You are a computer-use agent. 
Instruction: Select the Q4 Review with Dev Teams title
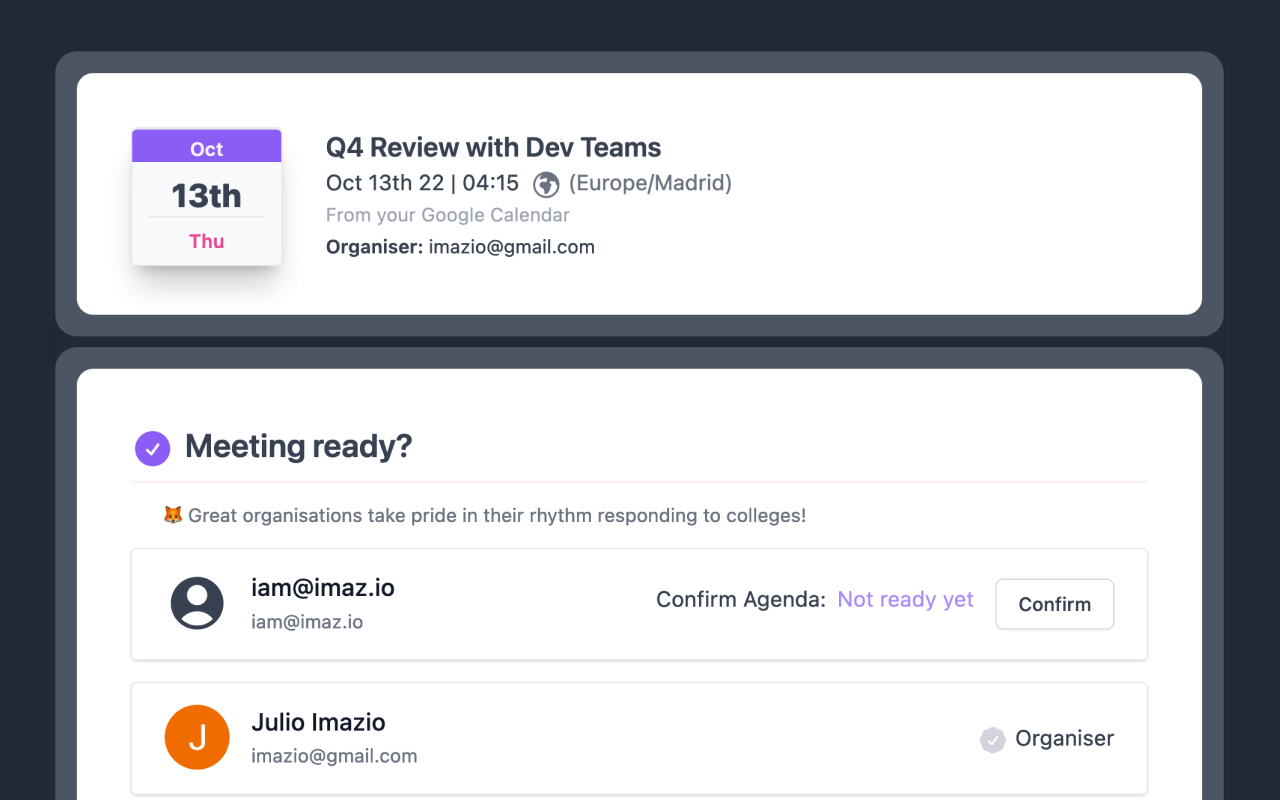tap(494, 148)
